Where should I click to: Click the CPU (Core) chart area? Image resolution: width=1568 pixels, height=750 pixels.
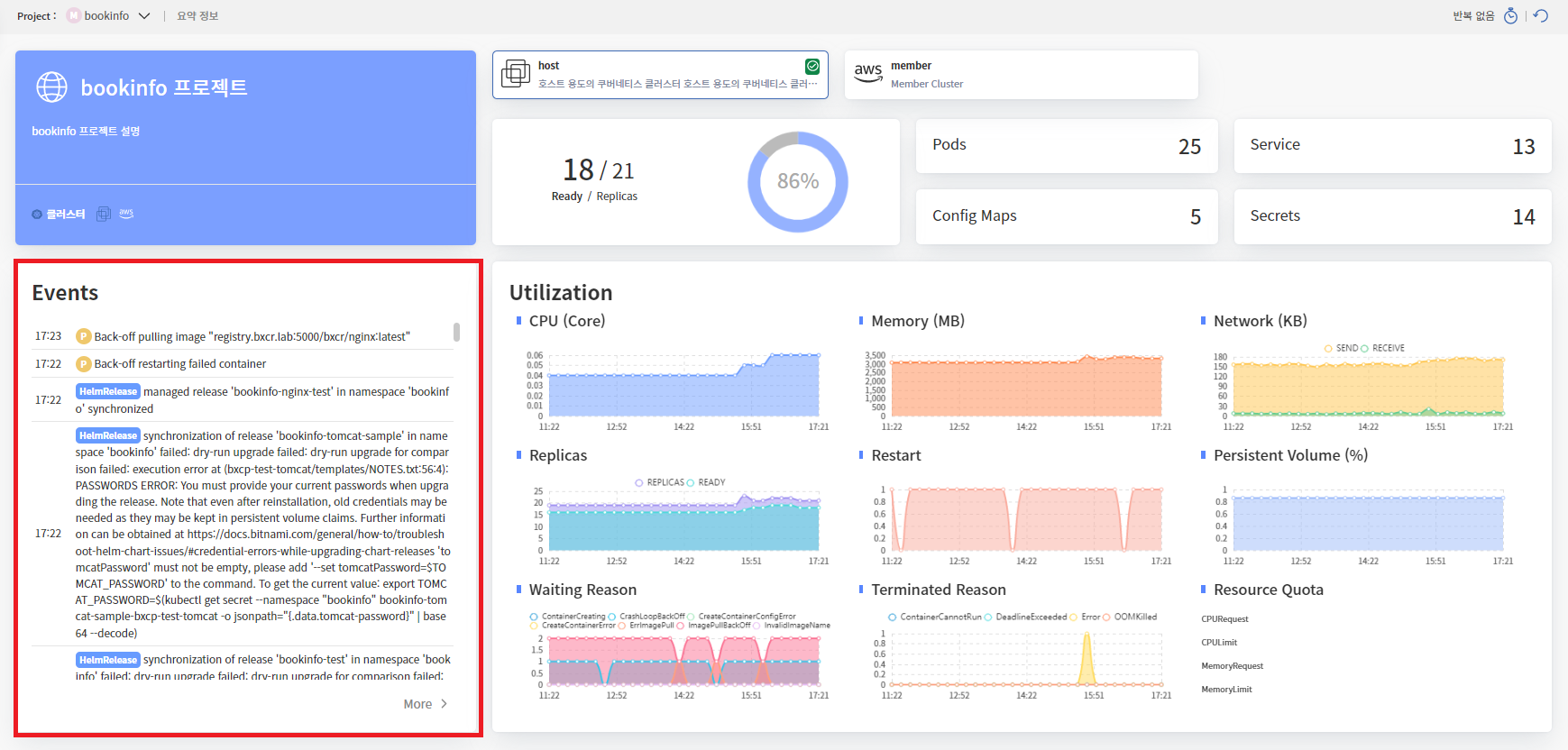coord(683,386)
